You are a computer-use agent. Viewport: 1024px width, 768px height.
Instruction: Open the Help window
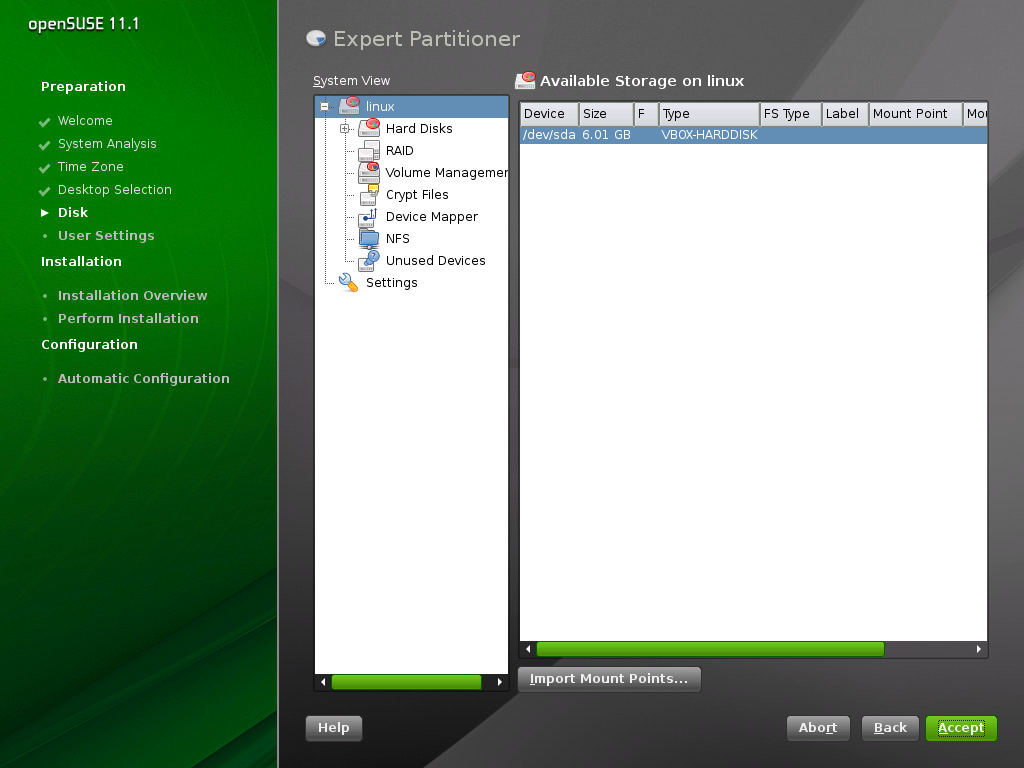pyautogui.click(x=333, y=728)
